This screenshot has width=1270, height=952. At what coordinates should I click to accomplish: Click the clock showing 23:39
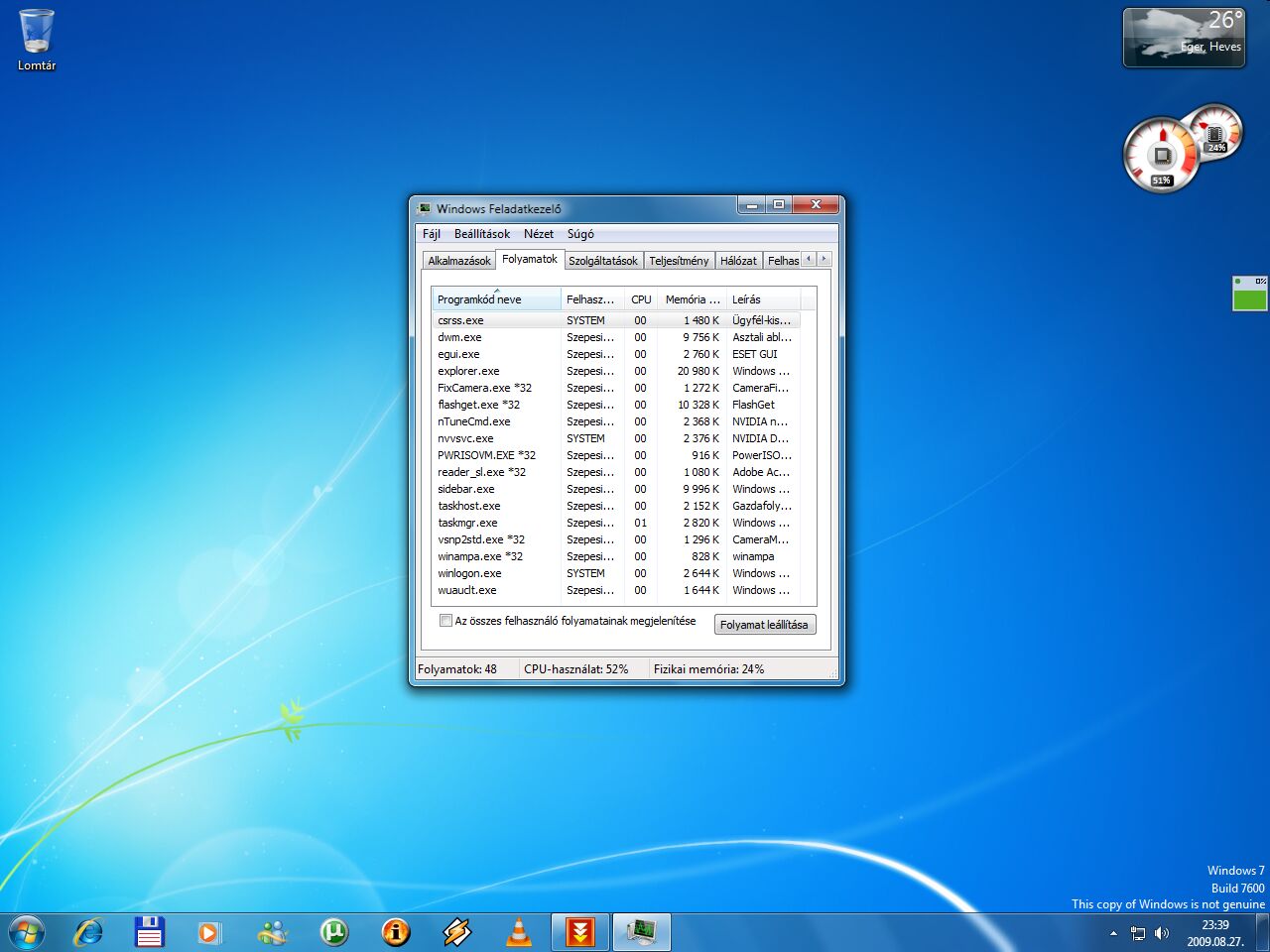[x=1215, y=933]
